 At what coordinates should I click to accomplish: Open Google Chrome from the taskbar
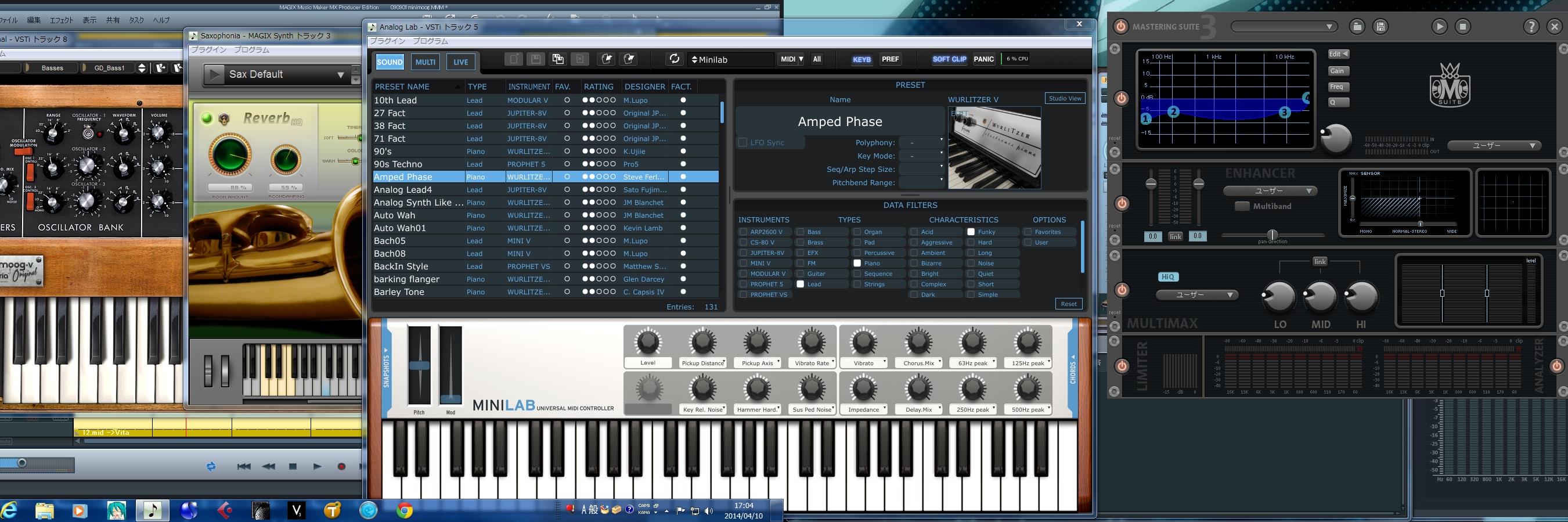[405, 510]
